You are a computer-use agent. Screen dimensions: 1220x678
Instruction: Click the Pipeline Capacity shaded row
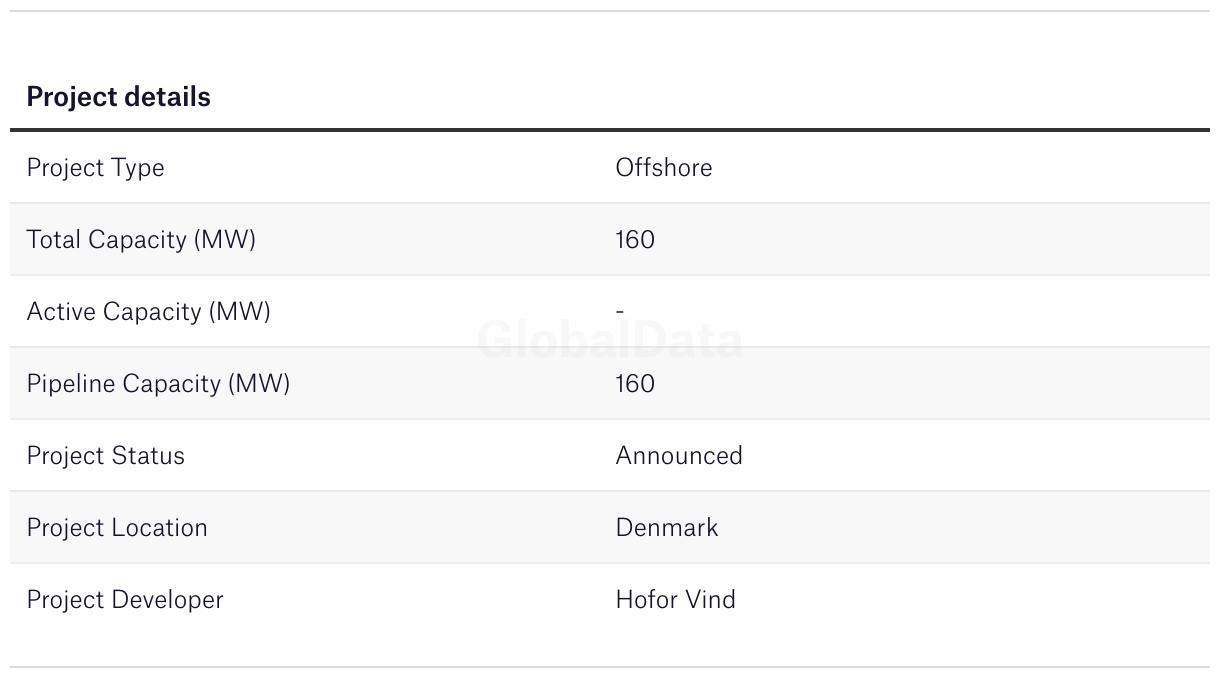(x=610, y=384)
